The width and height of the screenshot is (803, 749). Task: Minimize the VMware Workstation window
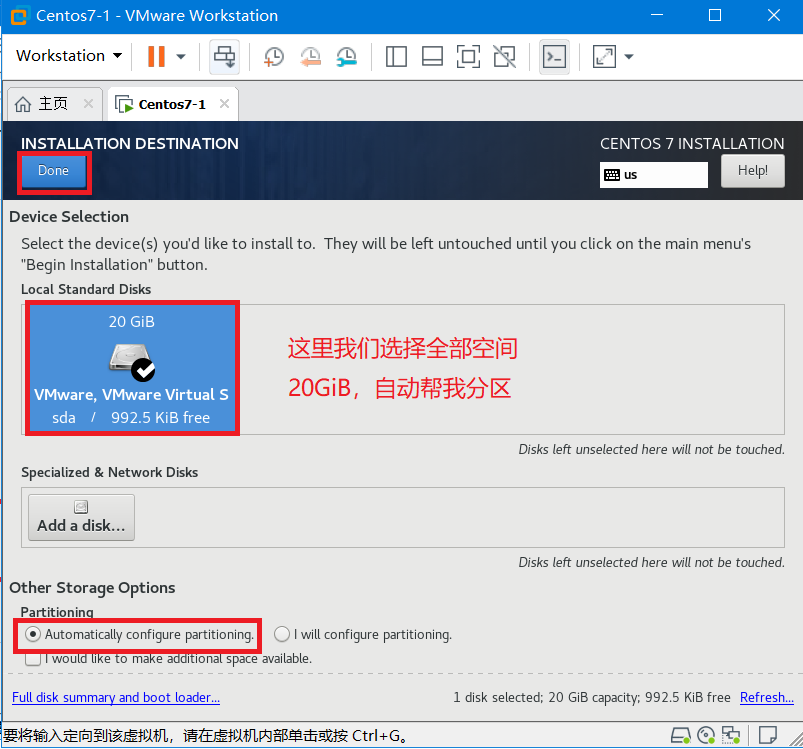point(657,15)
